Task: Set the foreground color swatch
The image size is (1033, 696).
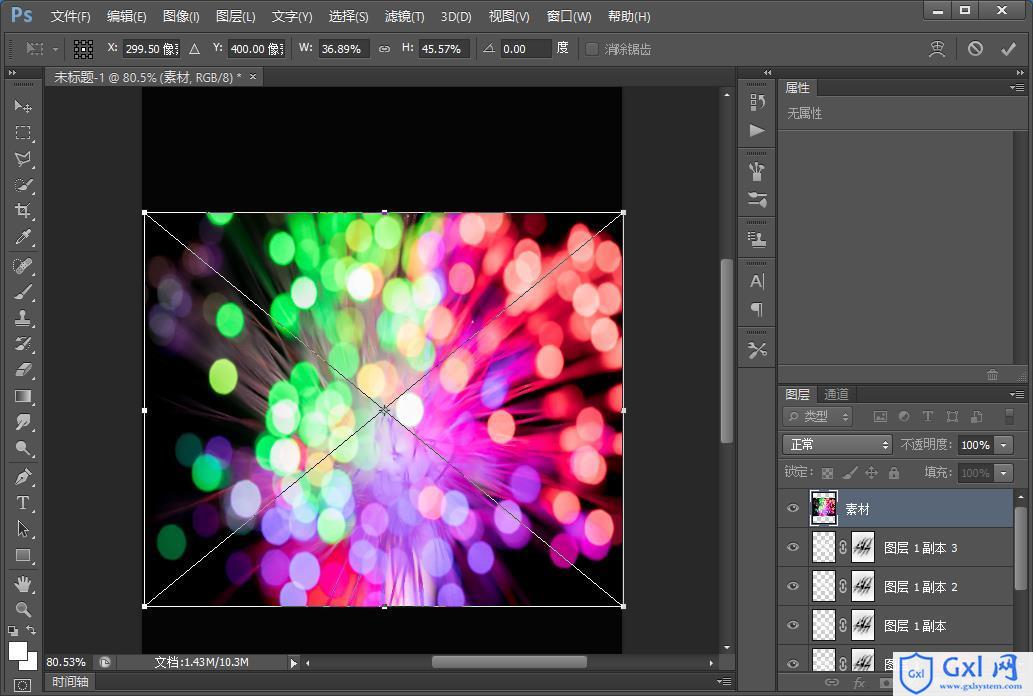Action: (18, 651)
